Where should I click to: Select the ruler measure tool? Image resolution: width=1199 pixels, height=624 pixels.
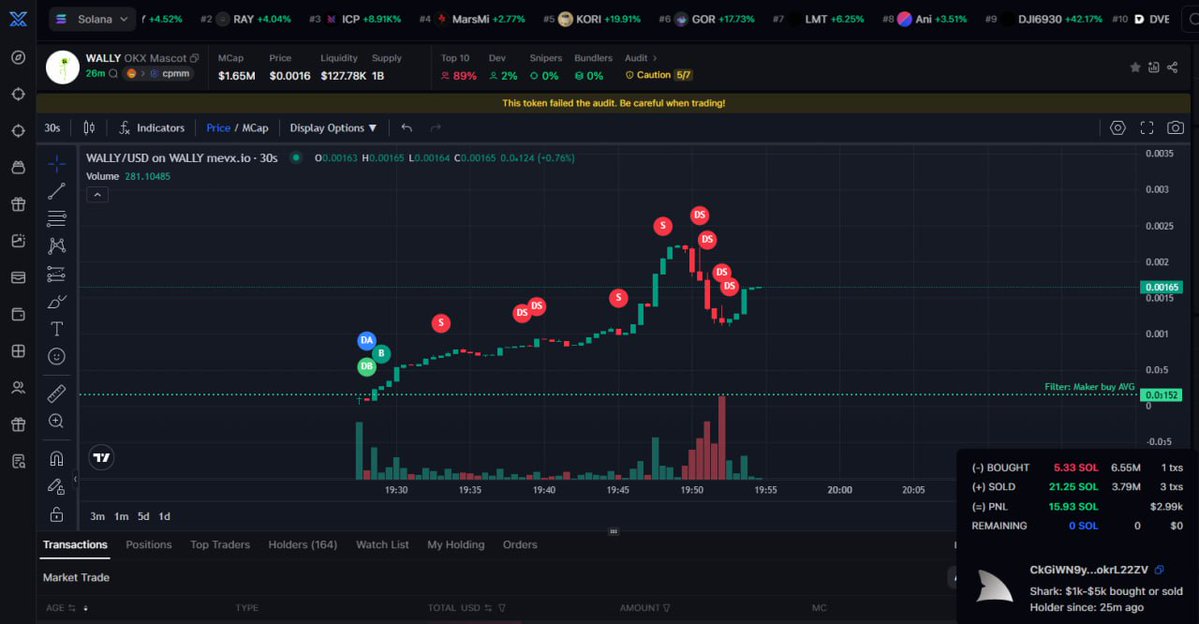[x=57, y=393]
